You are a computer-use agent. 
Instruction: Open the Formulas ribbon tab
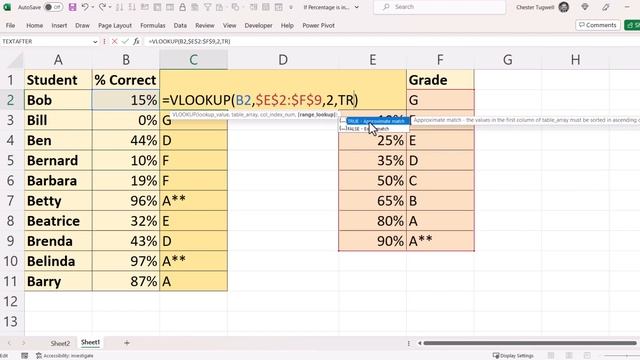coord(153,25)
